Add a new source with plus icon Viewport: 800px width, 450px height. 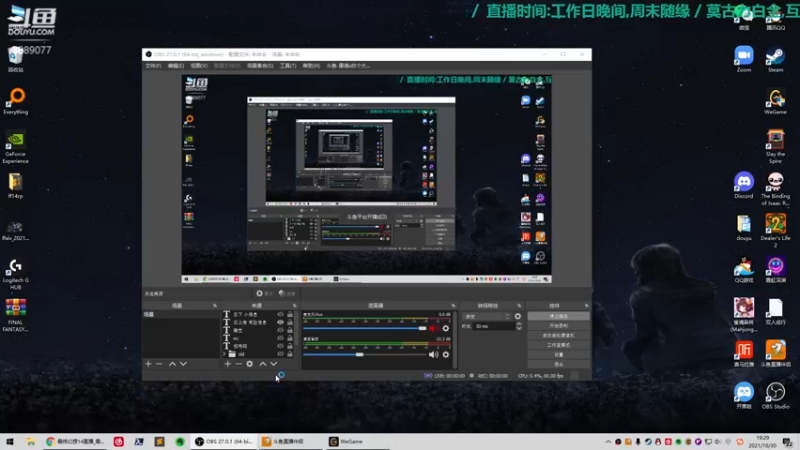point(228,364)
